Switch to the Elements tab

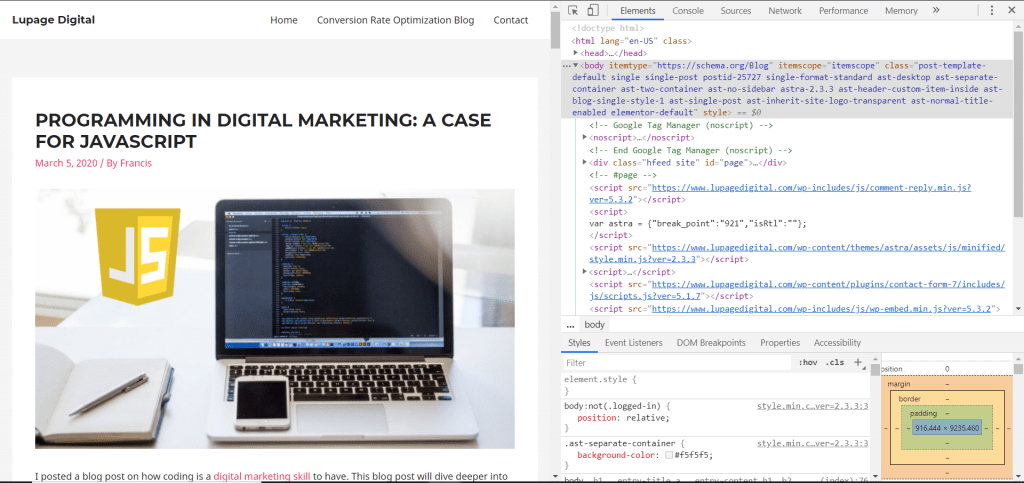(637, 10)
